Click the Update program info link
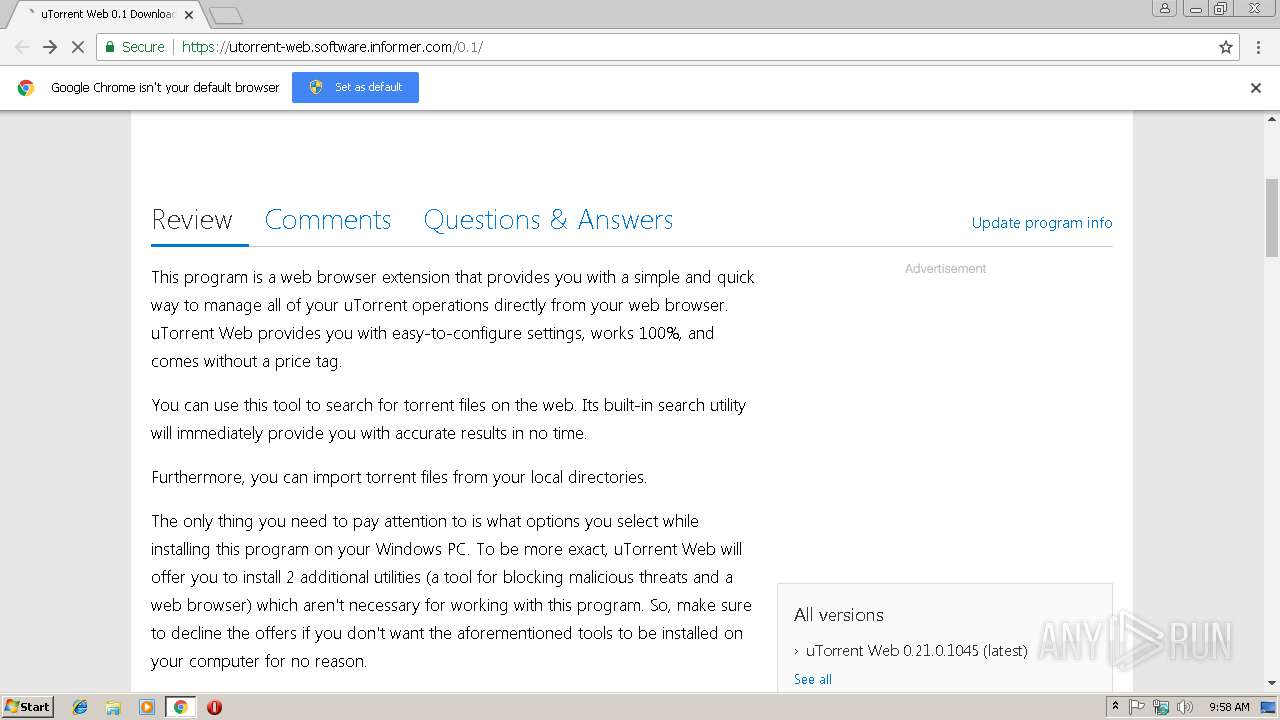The image size is (1280, 720). coord(1042,223)
